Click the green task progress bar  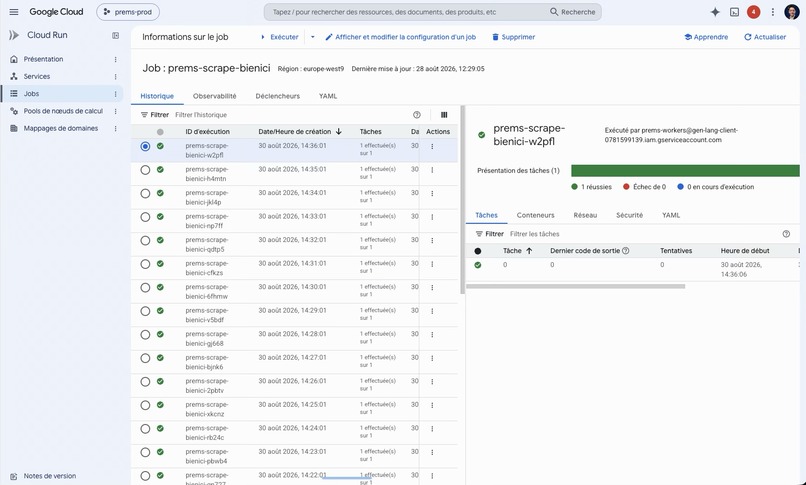click(x=685, y=171)
